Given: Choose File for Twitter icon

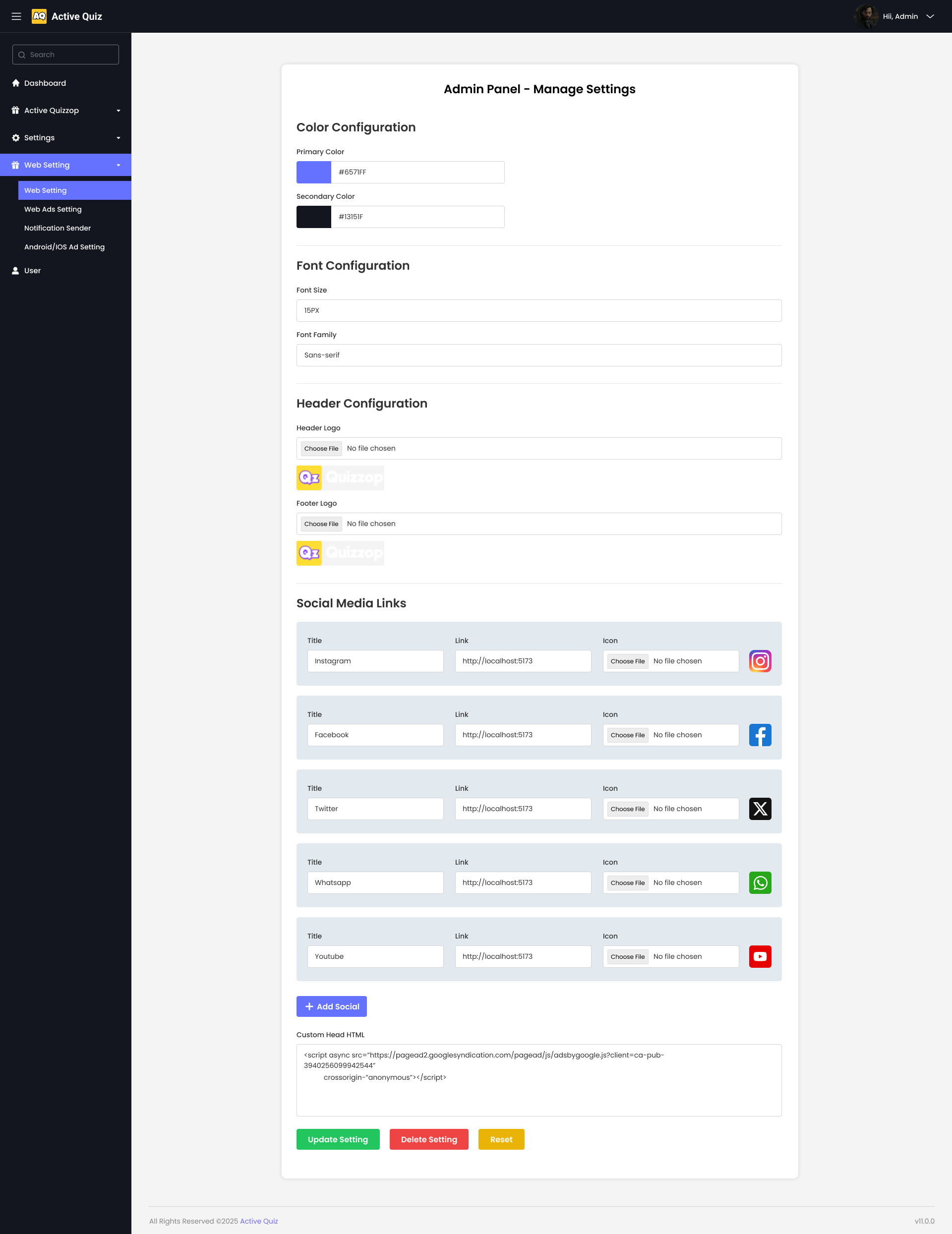Looking at the screenshot, I should coord(628,809).
